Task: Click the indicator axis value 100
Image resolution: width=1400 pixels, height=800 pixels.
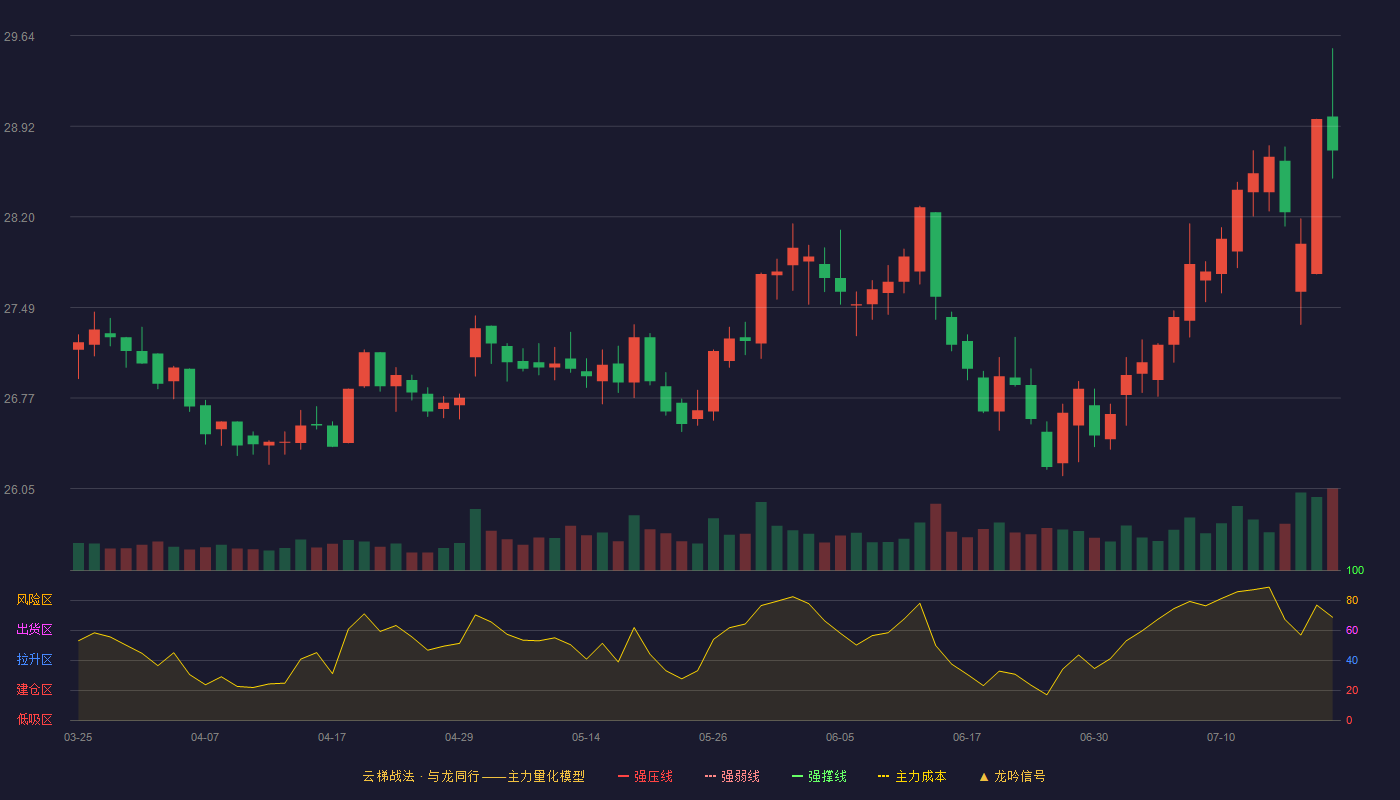Action: click(x=1355, y=571)
